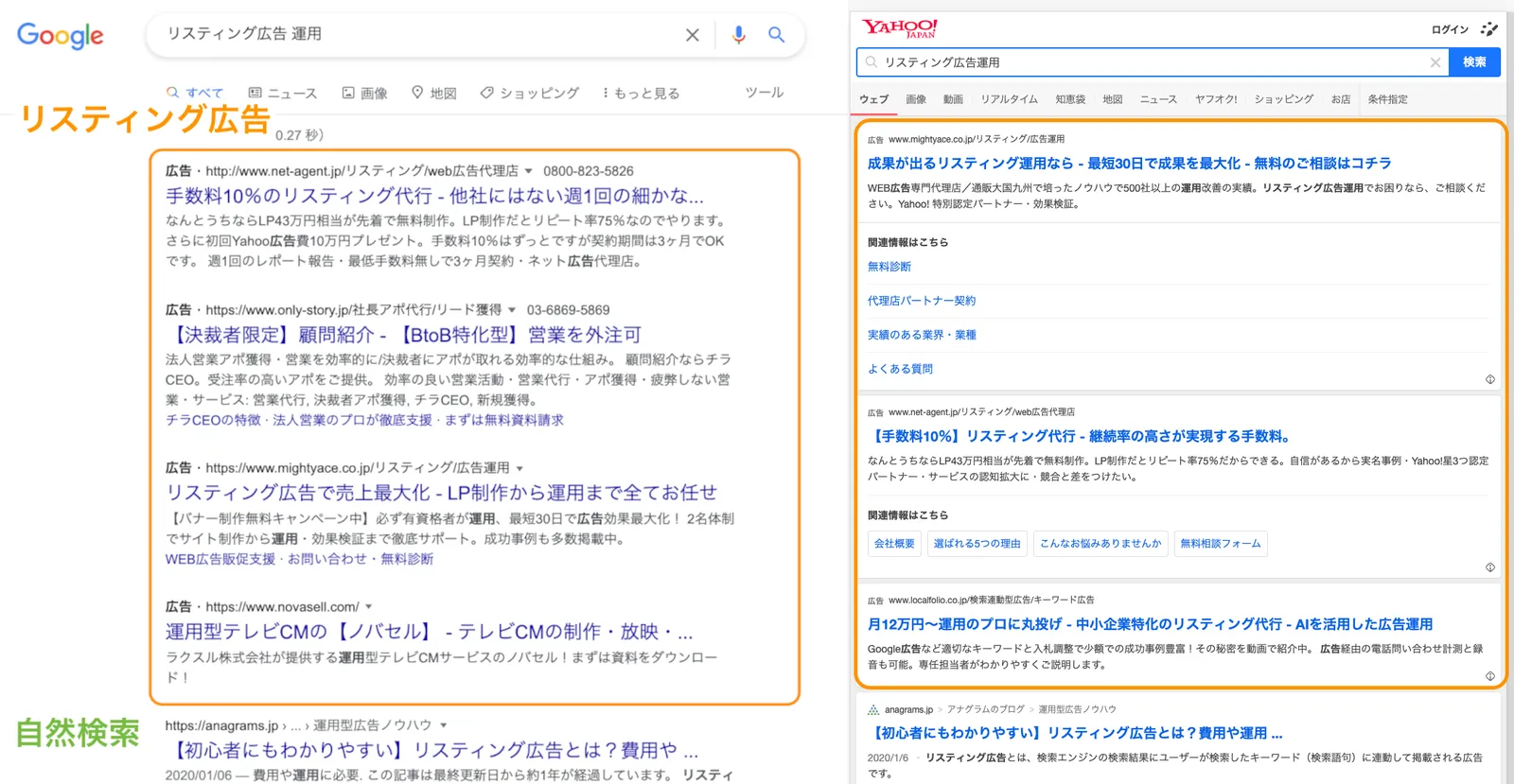Screen dimensions: 1514x784
Task: Open Google ツール options
Action: [764, 92]
